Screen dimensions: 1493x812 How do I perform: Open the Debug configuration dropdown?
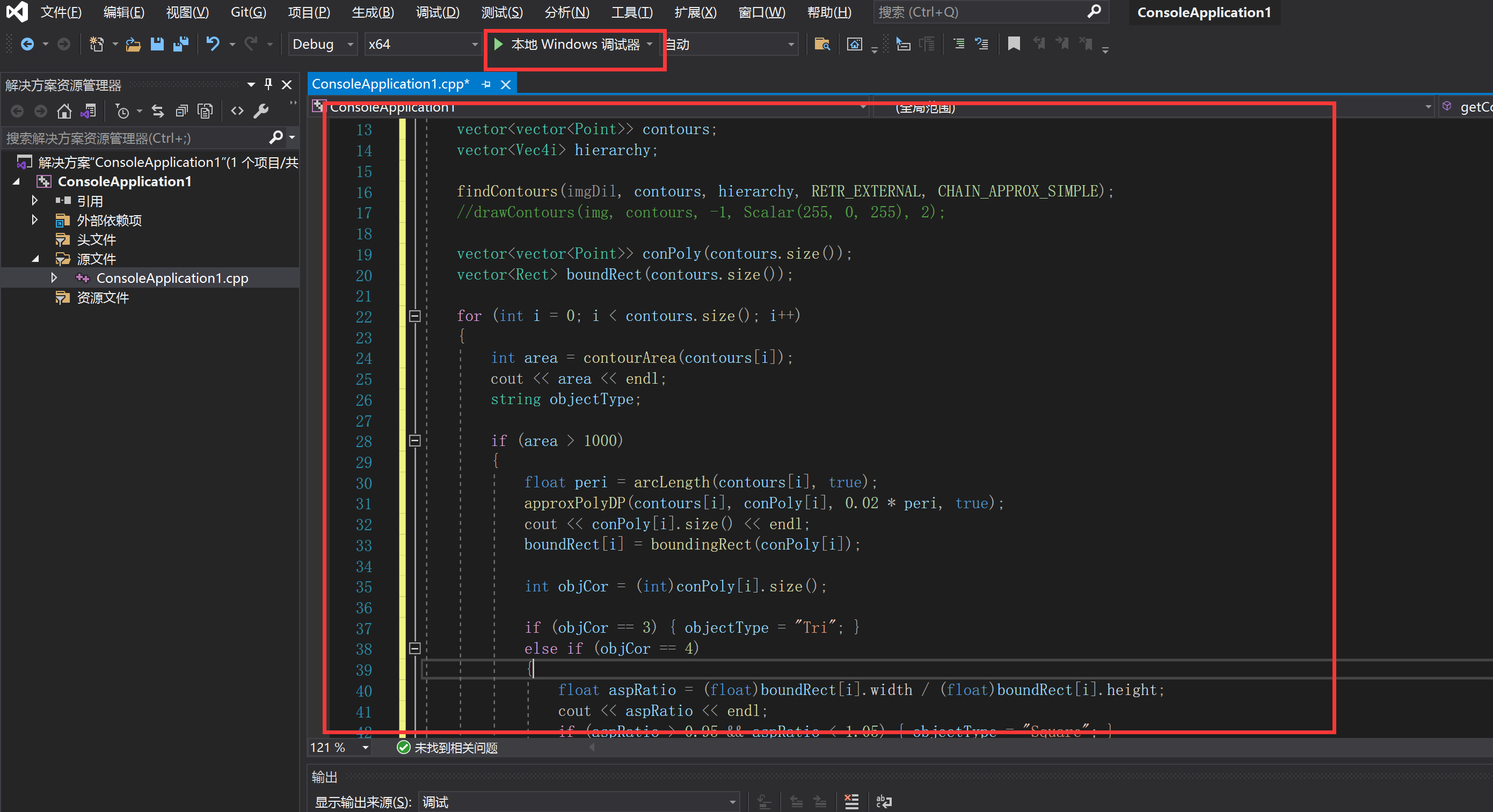tap(323, 44)
